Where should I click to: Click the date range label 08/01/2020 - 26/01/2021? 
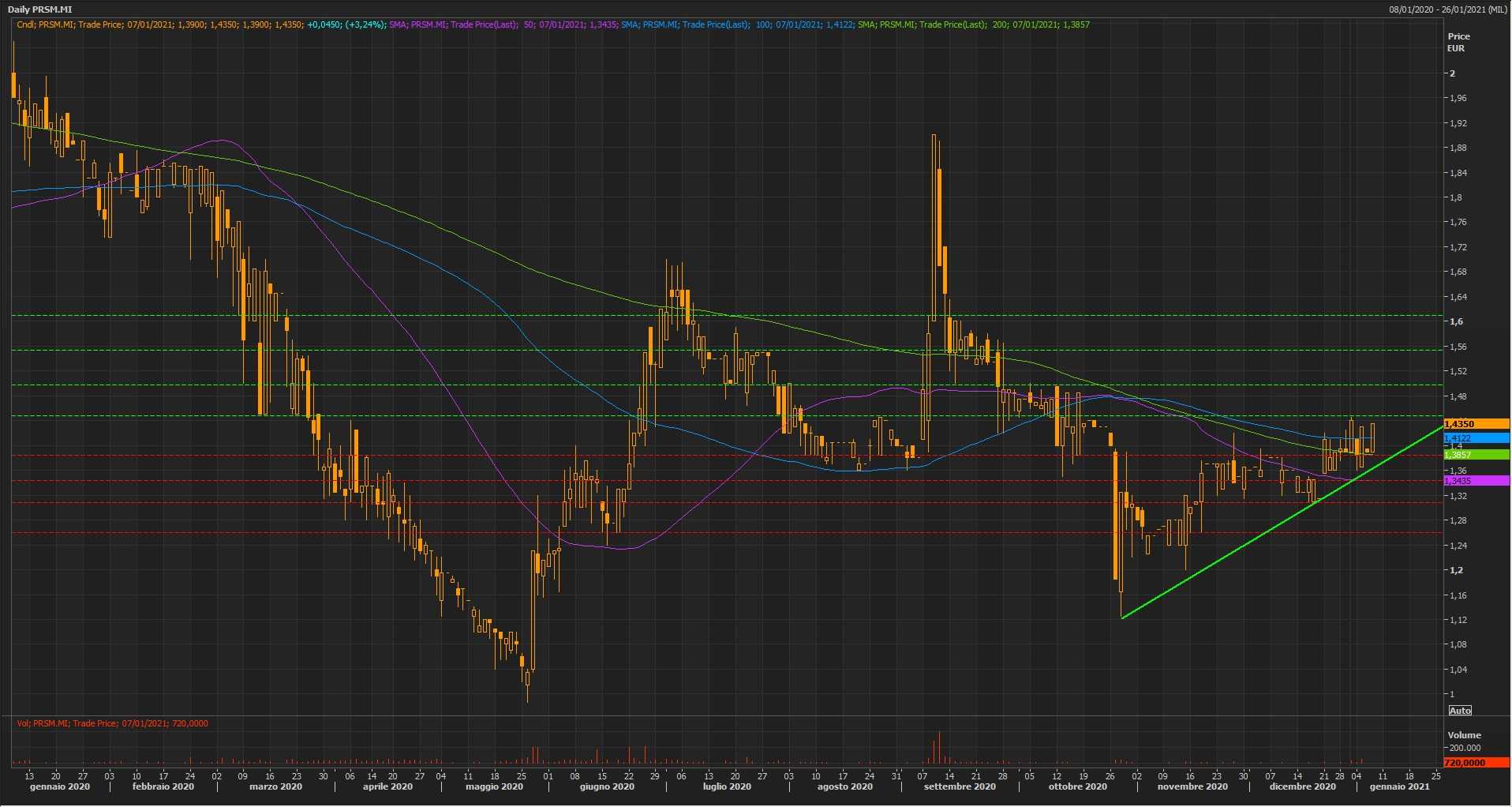click(x=1448, y=9)
